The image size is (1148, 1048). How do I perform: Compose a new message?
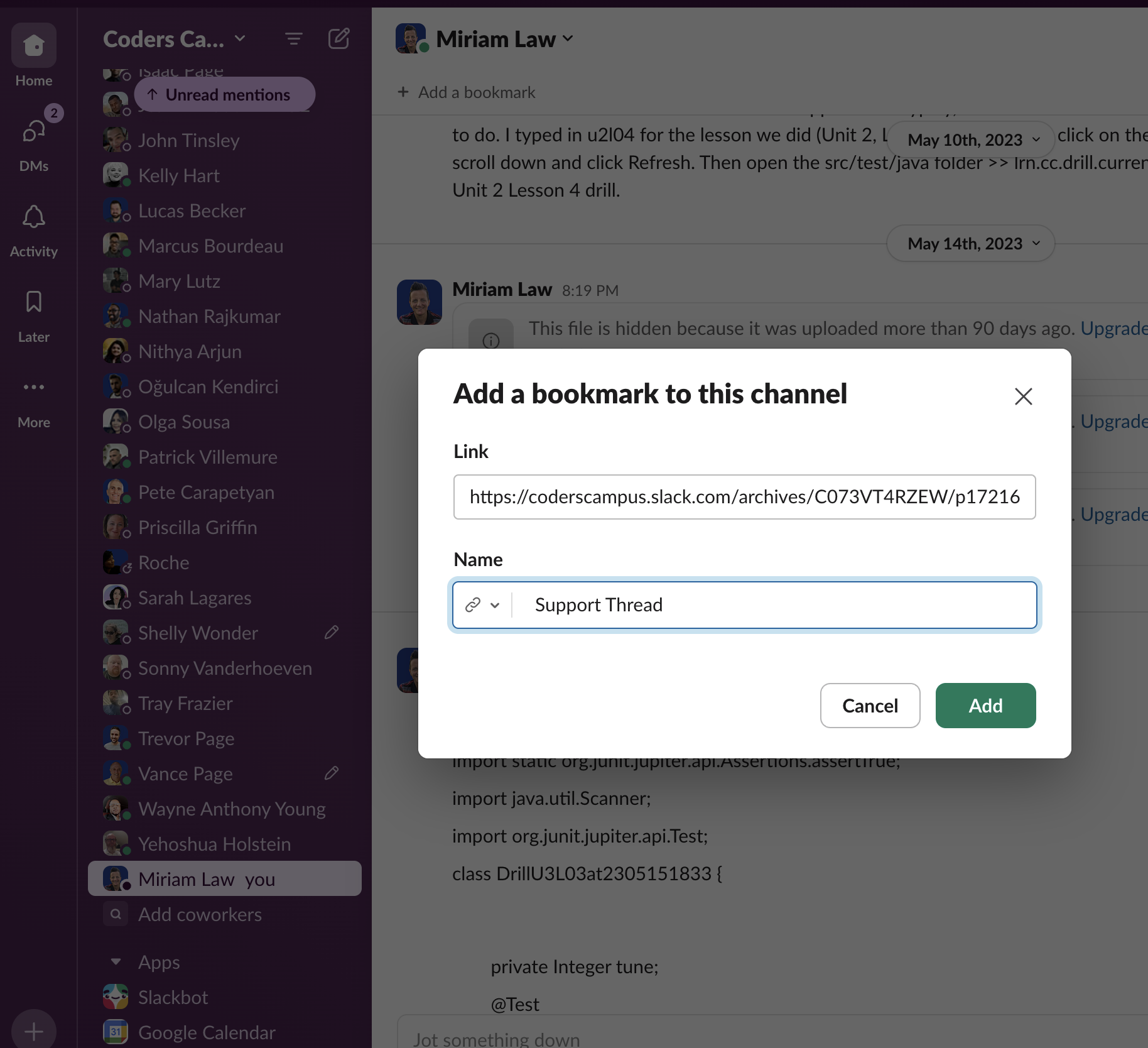pyautogui.click(x=338, y=38)
